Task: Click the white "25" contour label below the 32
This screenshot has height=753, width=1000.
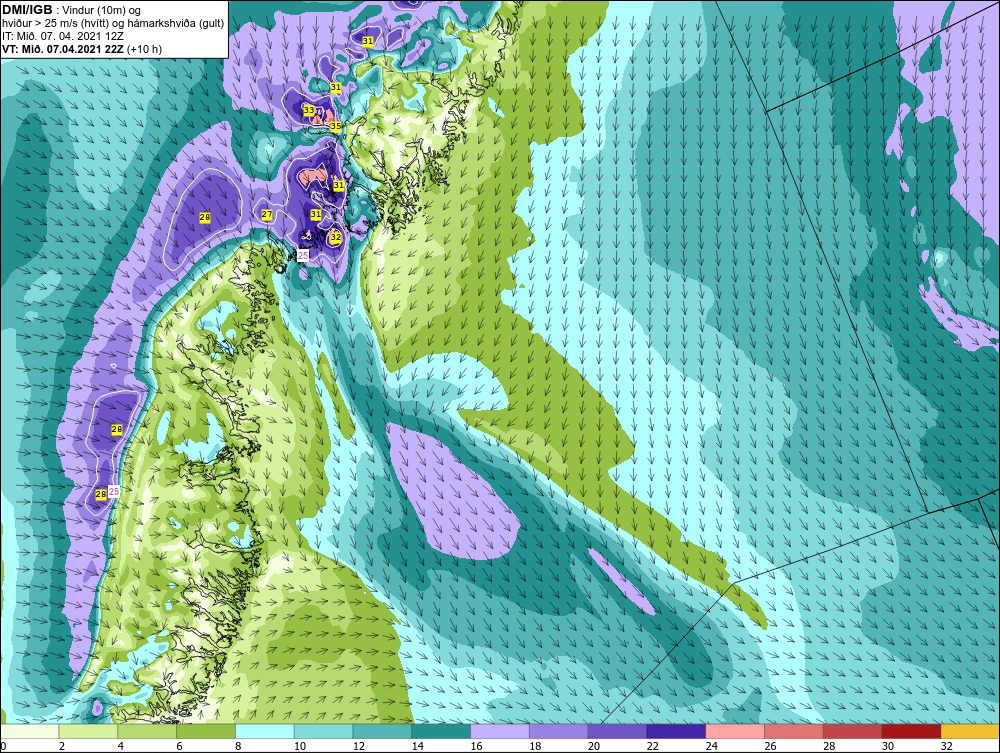Action: (304, 255)
